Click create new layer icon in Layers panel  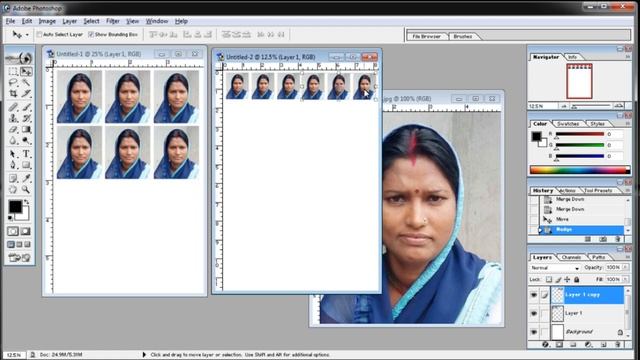(x=604, y=344)
